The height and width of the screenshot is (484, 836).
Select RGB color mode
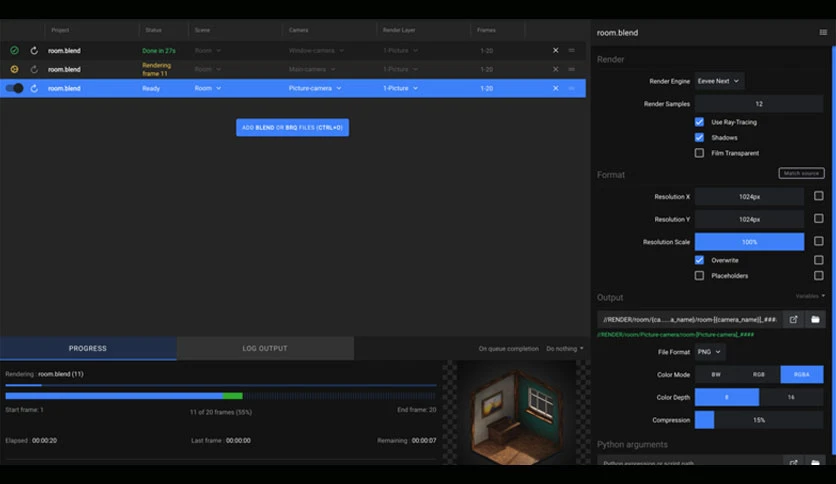(759, 374)
